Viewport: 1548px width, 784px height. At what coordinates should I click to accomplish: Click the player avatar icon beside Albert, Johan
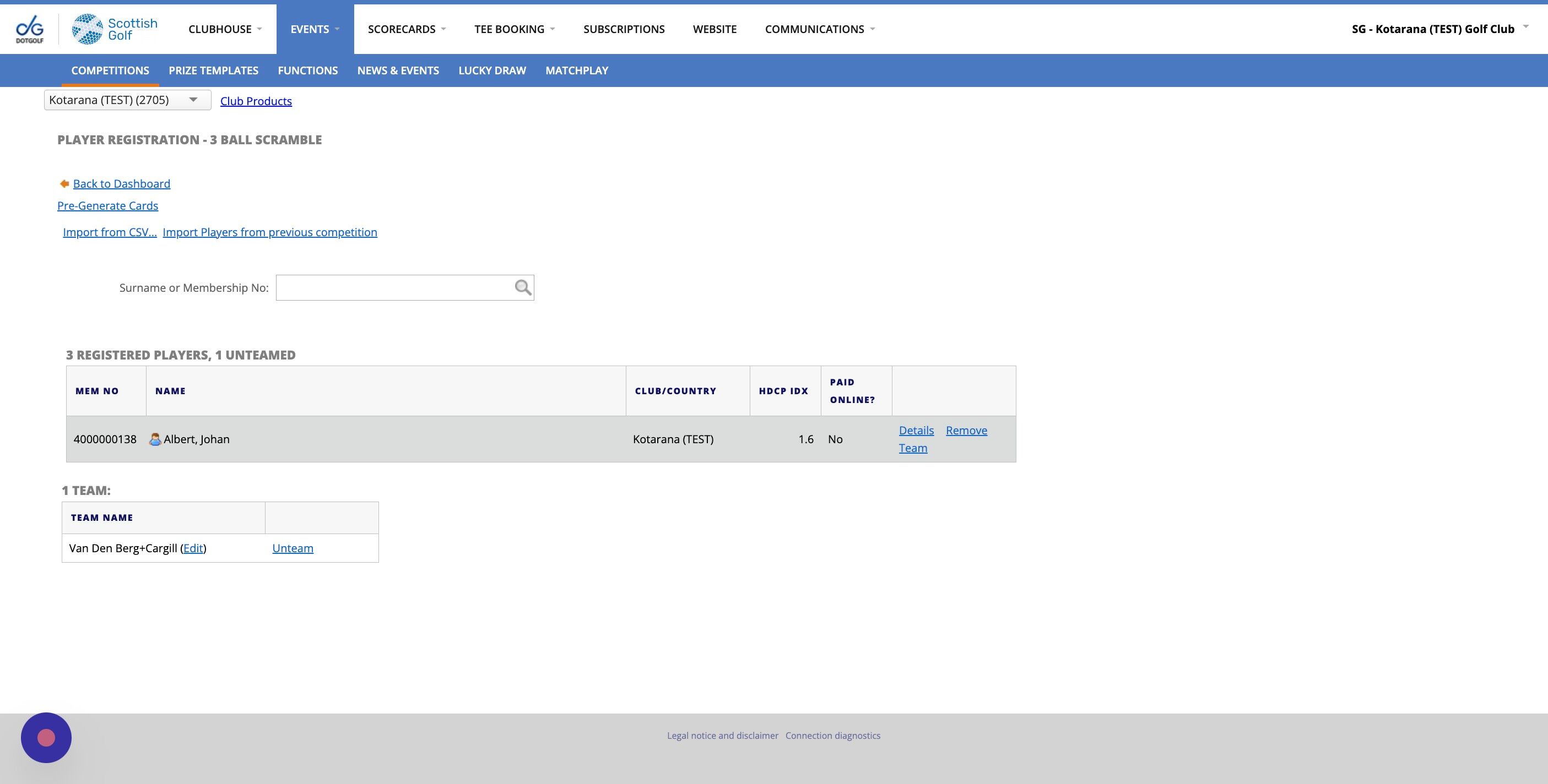pos(155,439)
